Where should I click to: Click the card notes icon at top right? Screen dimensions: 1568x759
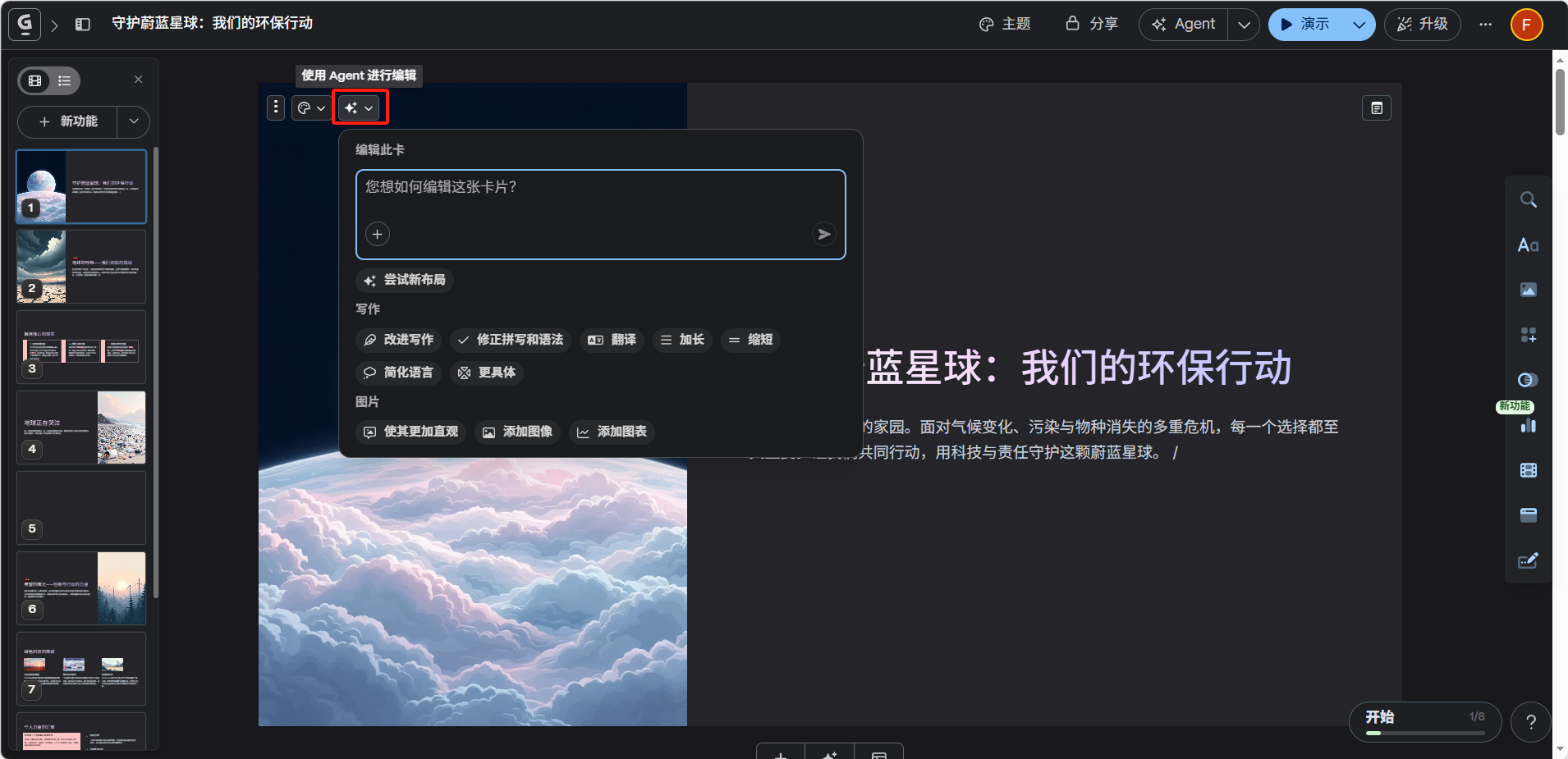(x=1377, y=108)
